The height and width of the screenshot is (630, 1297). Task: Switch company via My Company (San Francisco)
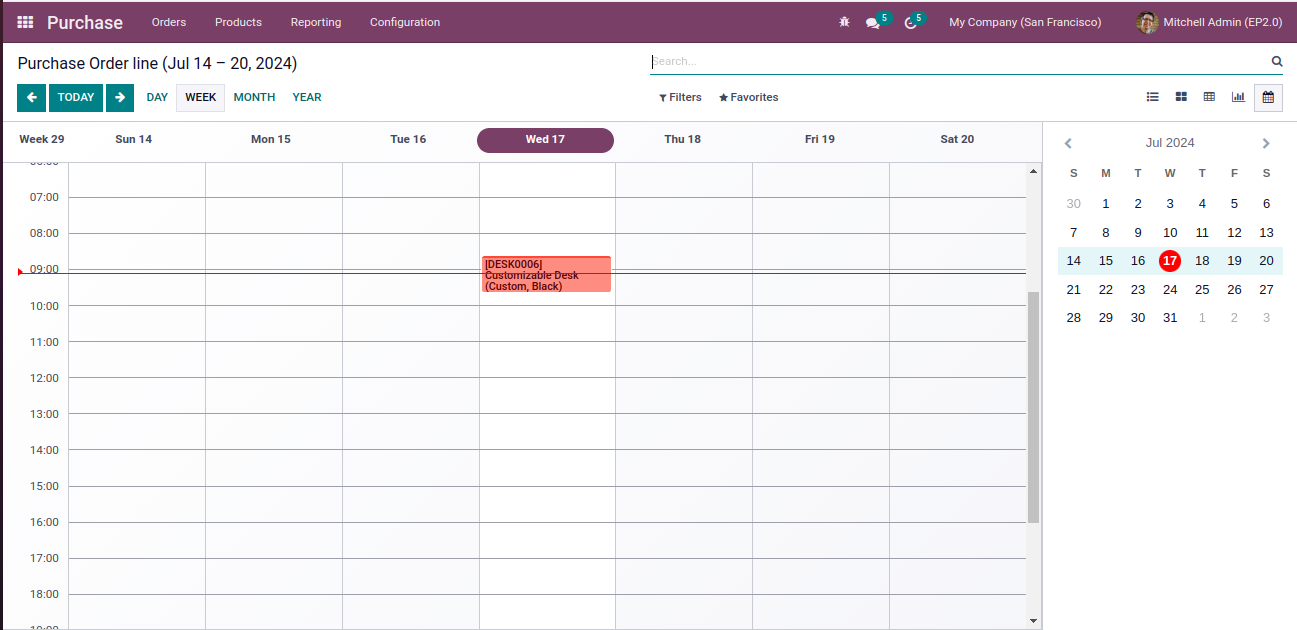tap(1025, 22)
